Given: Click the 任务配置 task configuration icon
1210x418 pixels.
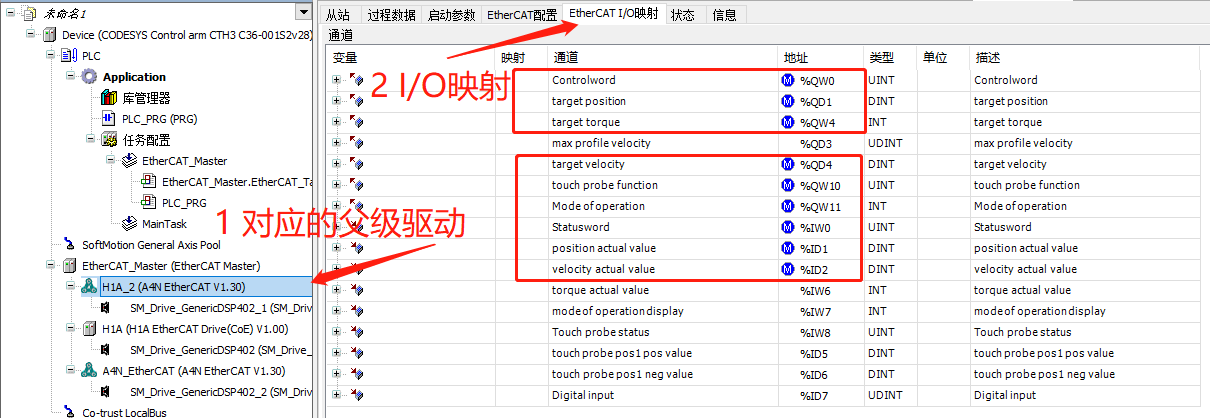Looking at the screenshot, I should coord(109,140).
